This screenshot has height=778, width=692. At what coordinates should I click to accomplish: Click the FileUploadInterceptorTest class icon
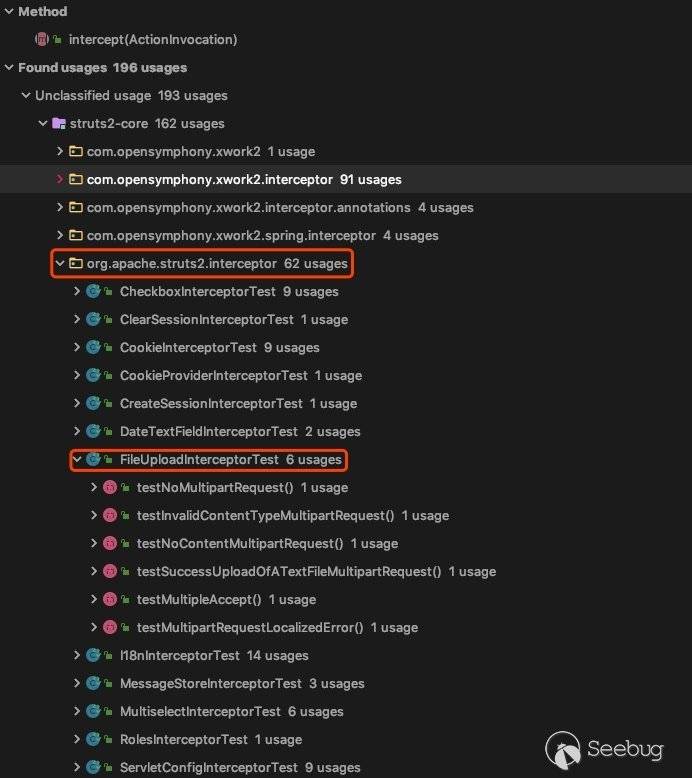(94, 460)
